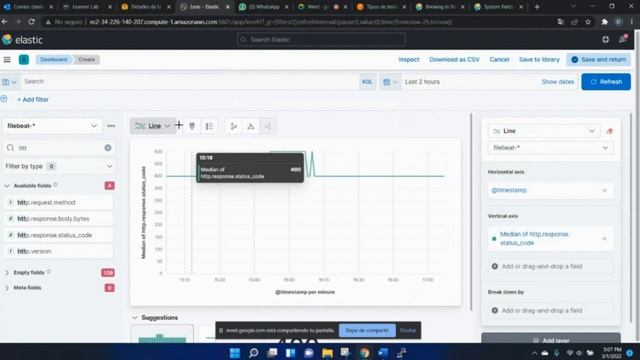Select the http.version field
640x360 pixels.
point(58,251)
